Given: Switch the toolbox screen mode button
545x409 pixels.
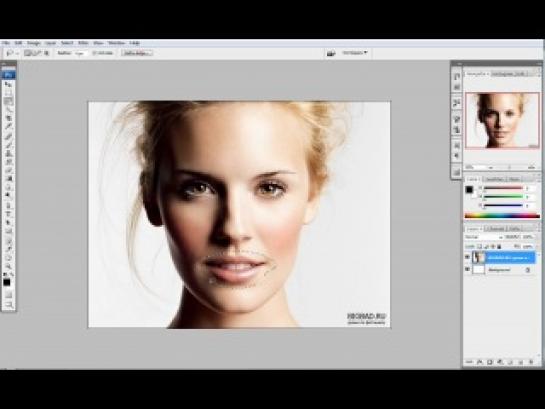Looking at the screenshot, I should coord(8,305).
